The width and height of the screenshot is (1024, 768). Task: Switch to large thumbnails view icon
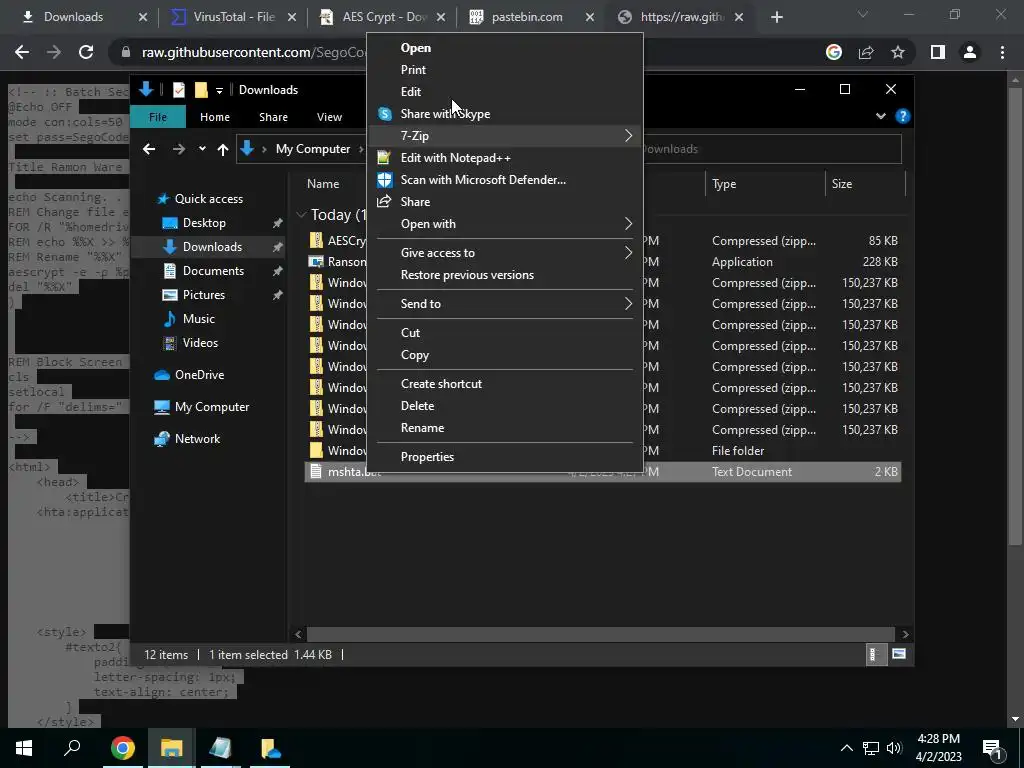(899, 654)
